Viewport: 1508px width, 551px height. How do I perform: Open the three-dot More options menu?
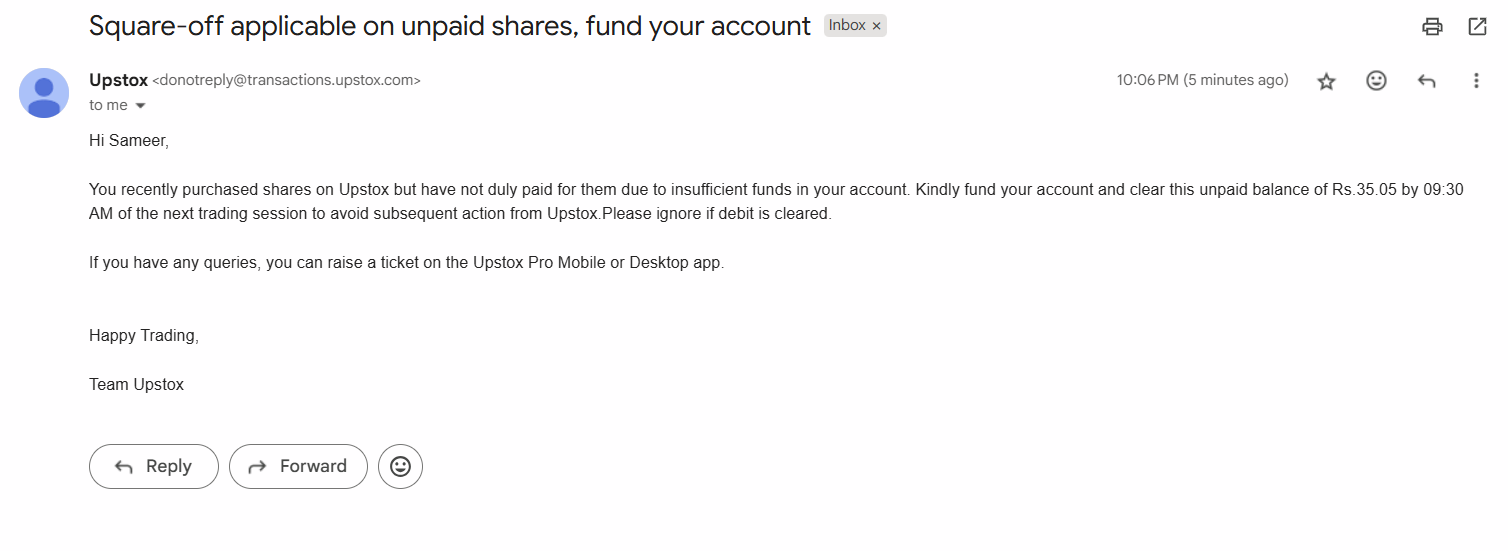pyautogui.click(x=1476, y=81)
